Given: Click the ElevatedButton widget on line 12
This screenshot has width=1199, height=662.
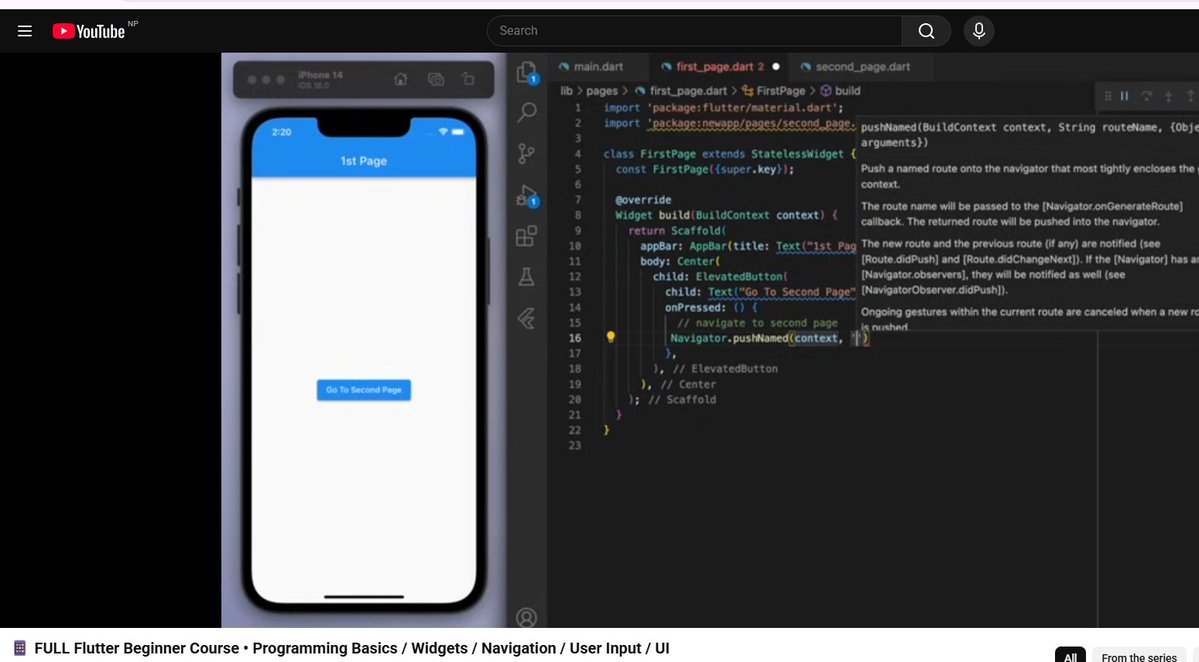Looking at the screenshot, I should (739, 277).
